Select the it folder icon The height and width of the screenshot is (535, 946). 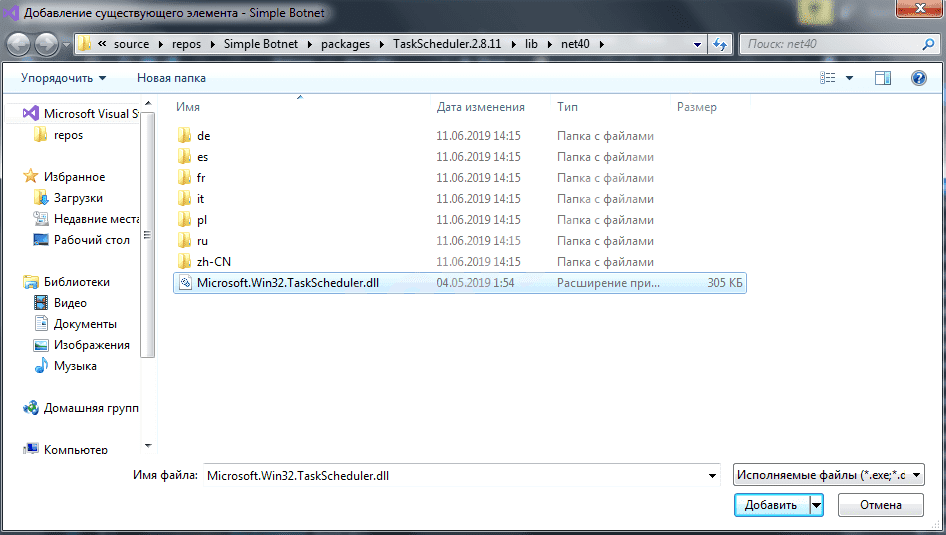click(x=185, y=198)
